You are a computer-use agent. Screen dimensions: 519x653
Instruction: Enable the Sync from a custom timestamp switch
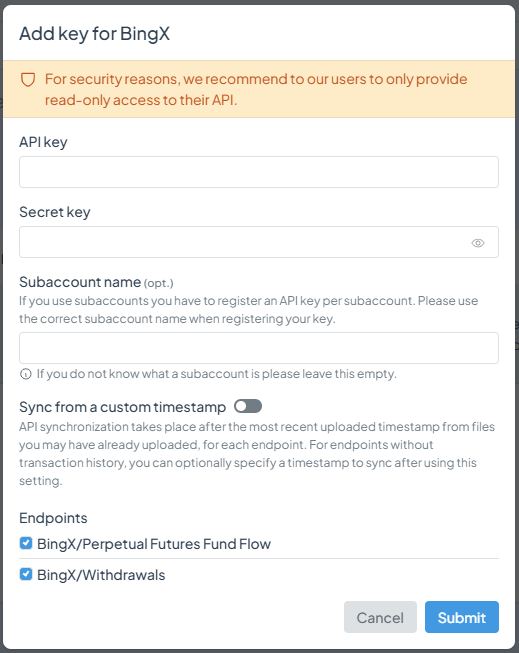point(248,406)
